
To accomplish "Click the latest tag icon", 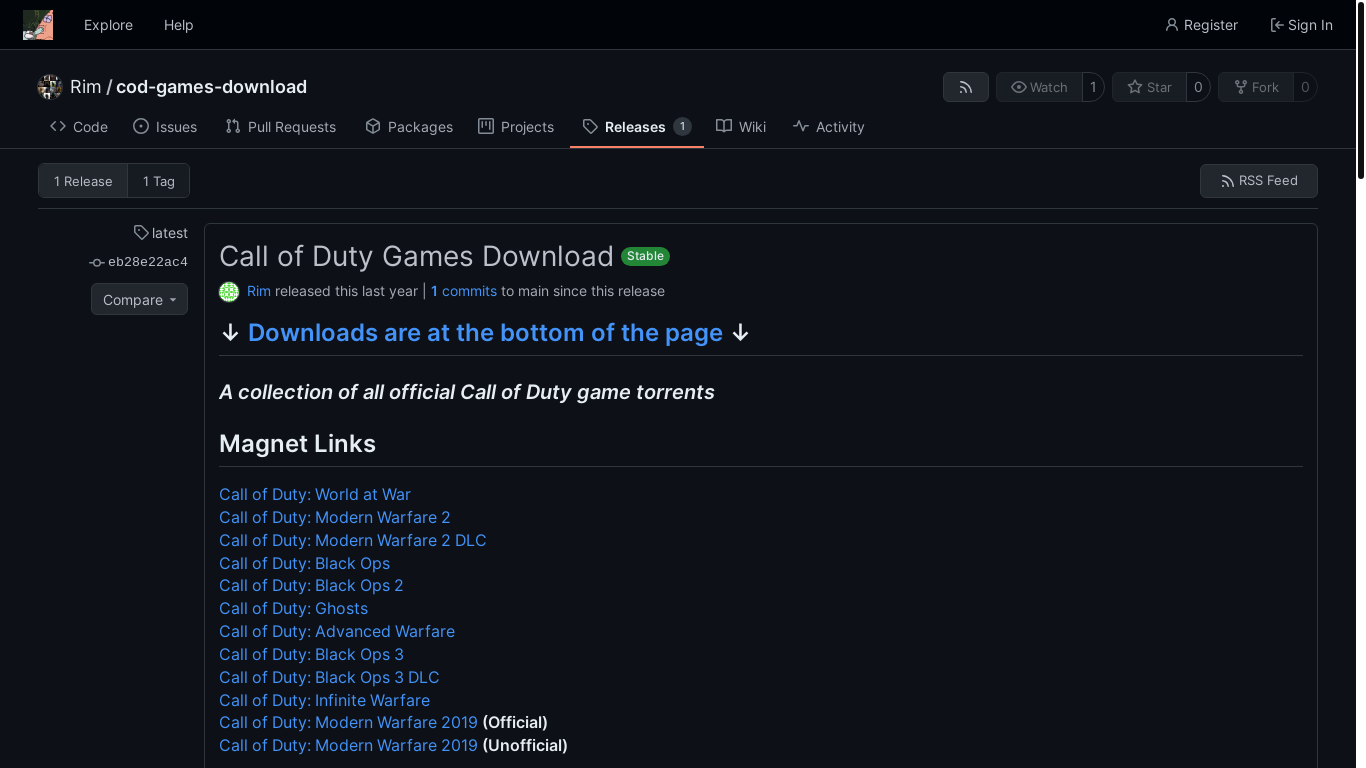I will coord(141,232).
